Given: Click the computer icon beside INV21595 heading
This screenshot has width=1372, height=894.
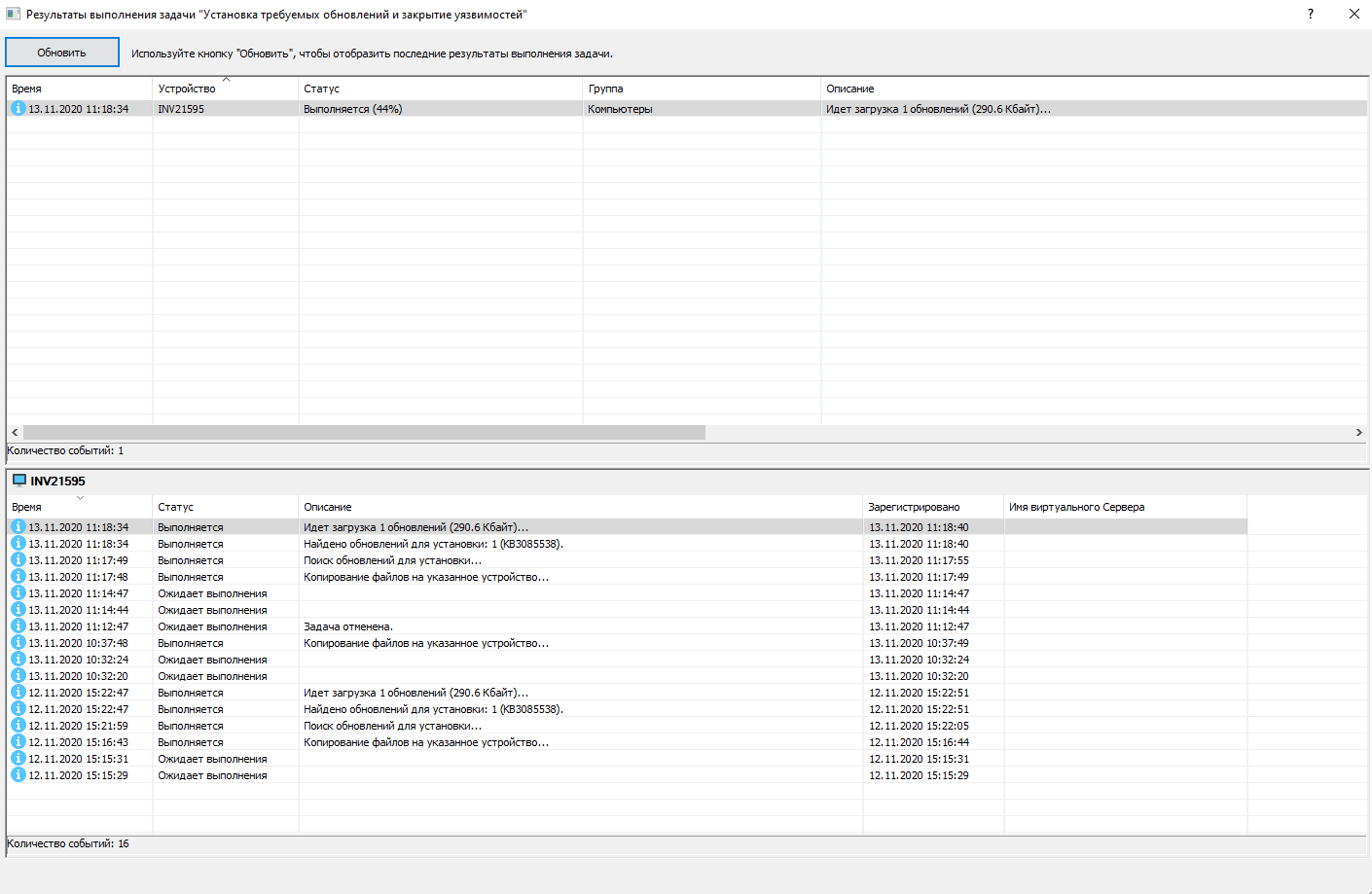Looking at the screenshot, I should pos(19,481).
